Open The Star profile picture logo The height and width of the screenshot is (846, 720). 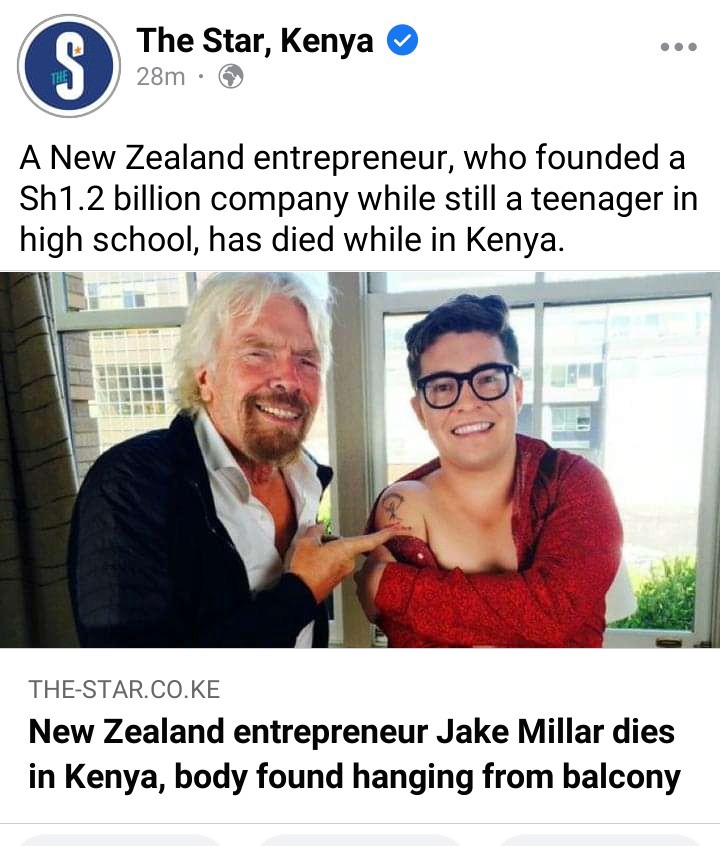pos(69,66)
